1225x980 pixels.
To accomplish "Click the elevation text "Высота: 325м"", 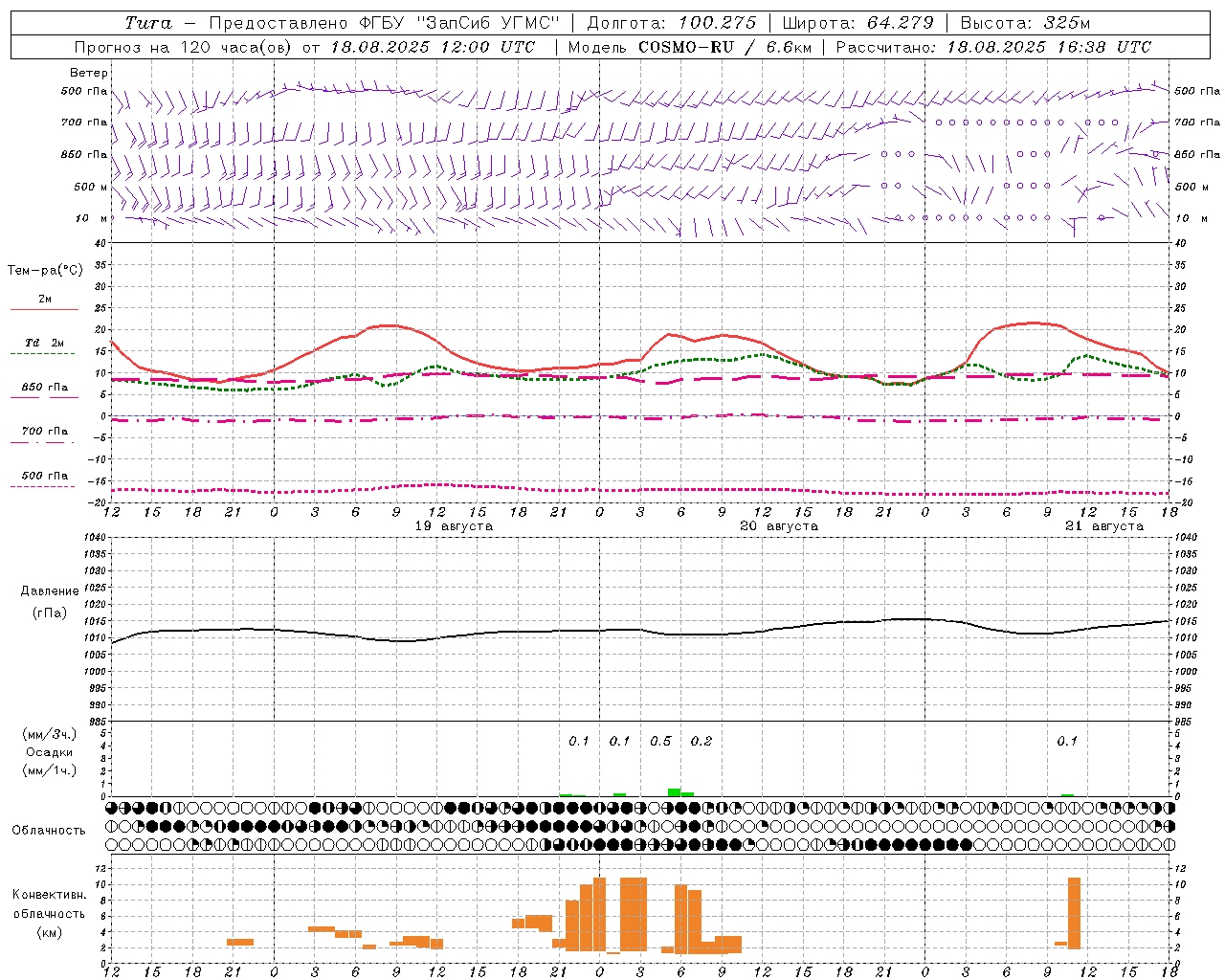I will (x=1025, y=23).
